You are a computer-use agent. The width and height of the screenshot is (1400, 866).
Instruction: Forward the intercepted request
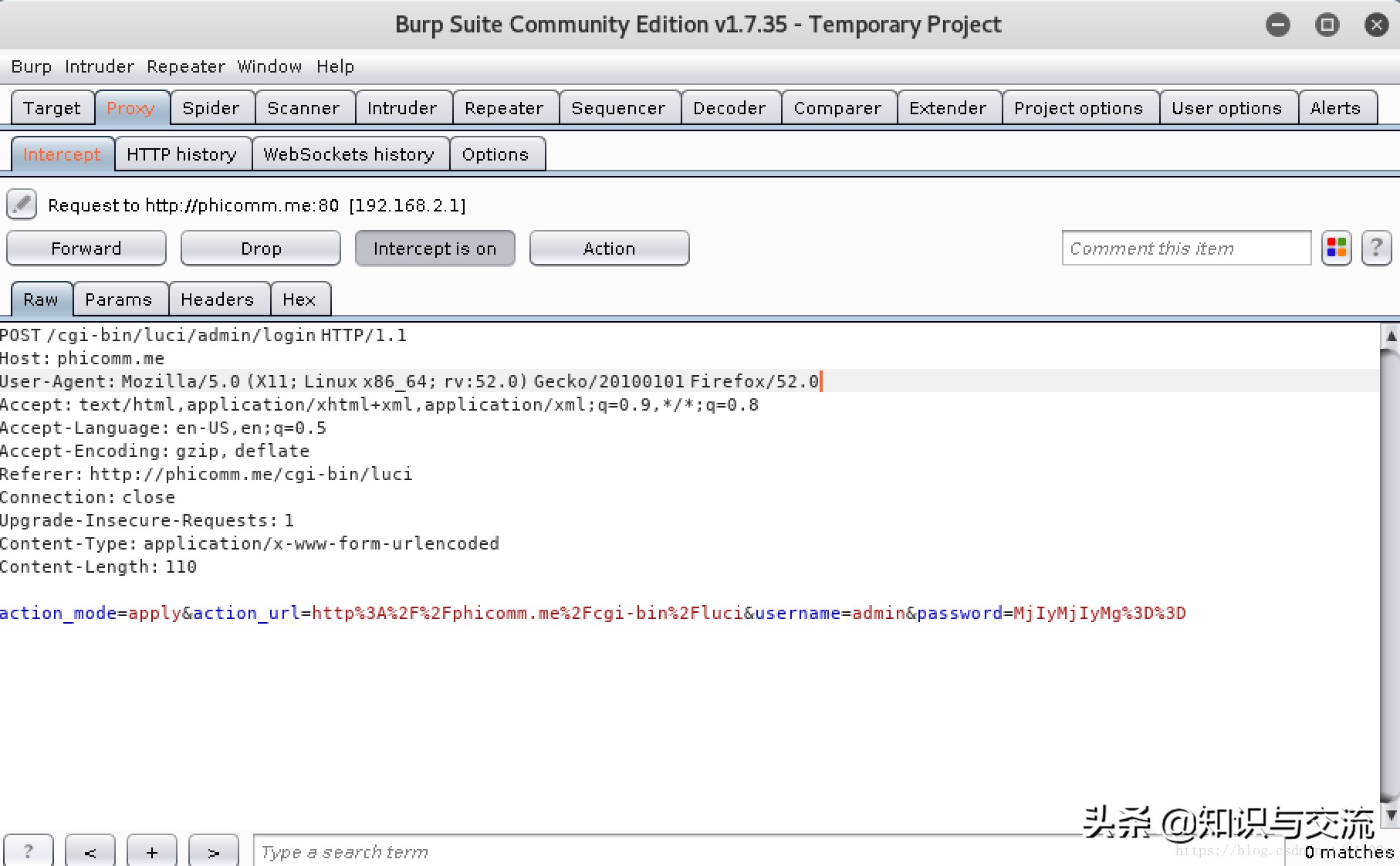(86, 249)
